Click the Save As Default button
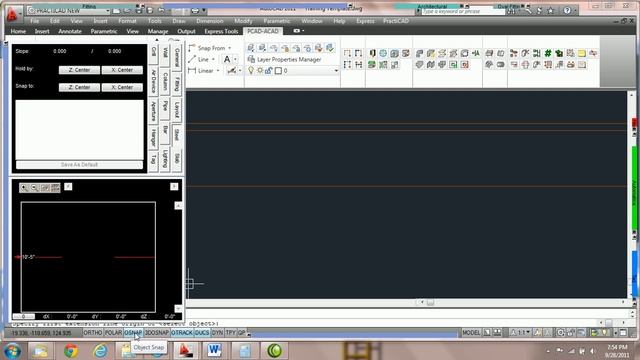The width and height of the screenshot is (640, 360). point(79,164)
